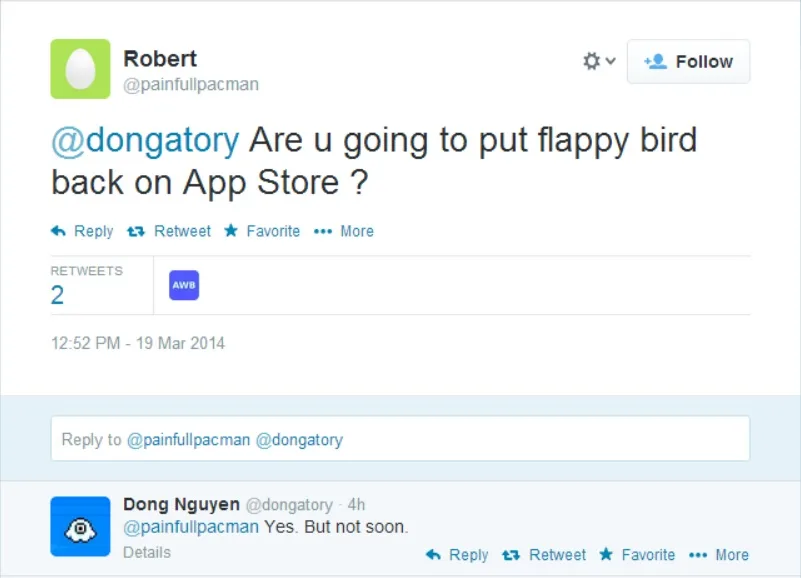The height and width of the screenshot is (578, 801).
Task: Open More options on Dong's reply
Action: (x=719, y=554)
